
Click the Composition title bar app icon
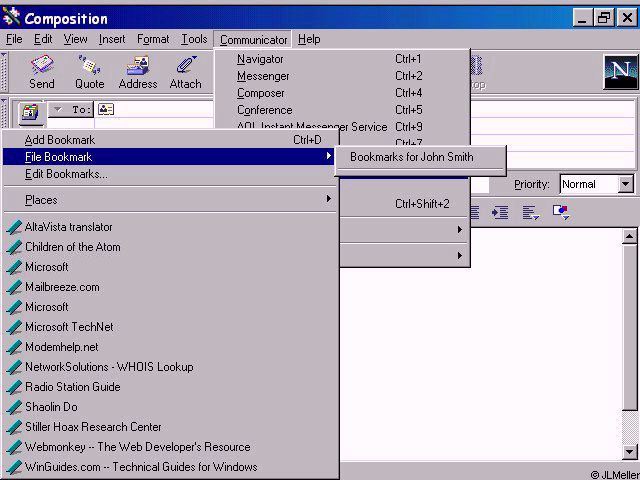click(x=11, y=18)
